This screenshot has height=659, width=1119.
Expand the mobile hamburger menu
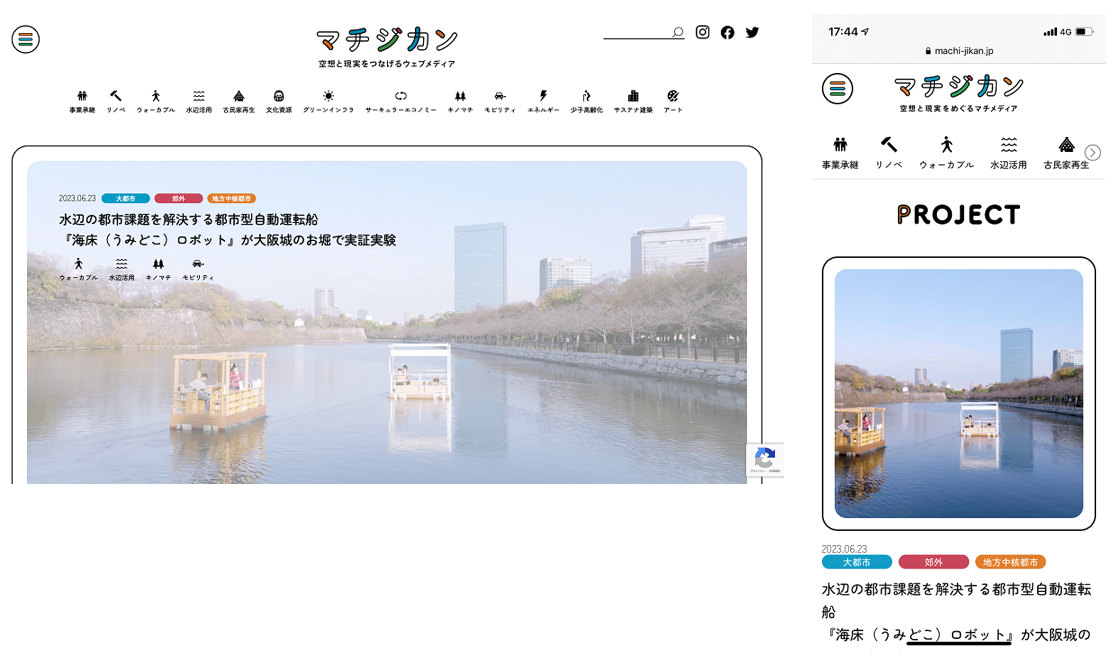(838, 89)
